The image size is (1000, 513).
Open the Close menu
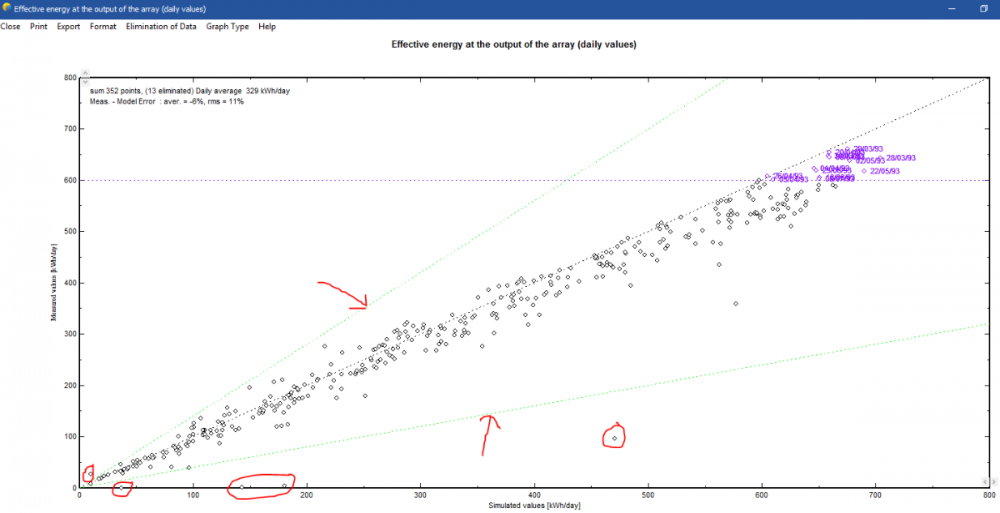pyautogui.click(x=10, y=26)
